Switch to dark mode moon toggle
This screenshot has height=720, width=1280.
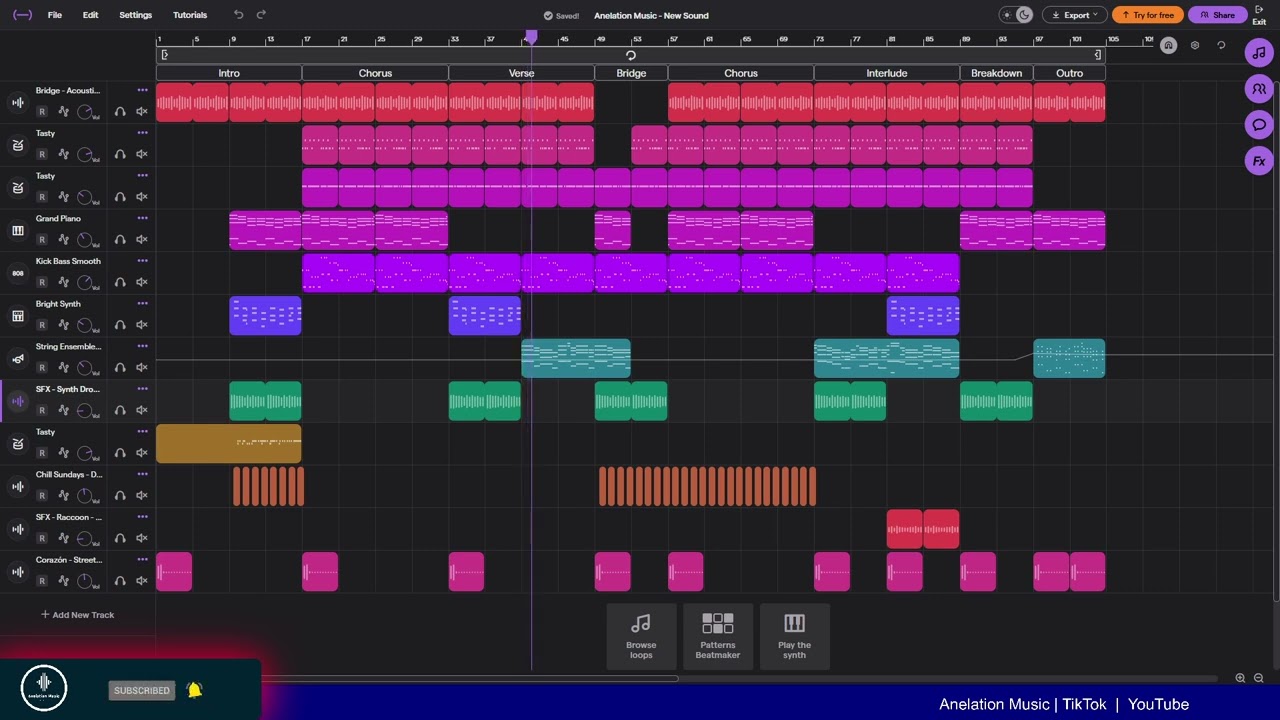coord(1024,15)
